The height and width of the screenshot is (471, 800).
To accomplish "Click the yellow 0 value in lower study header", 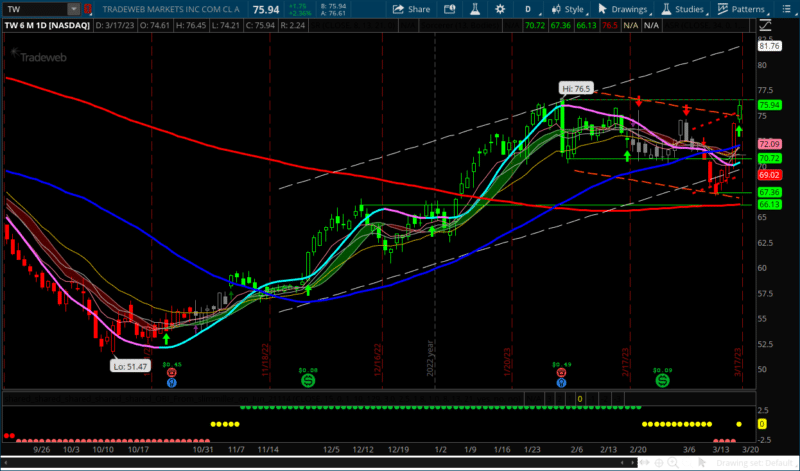I will pos(580,399).
